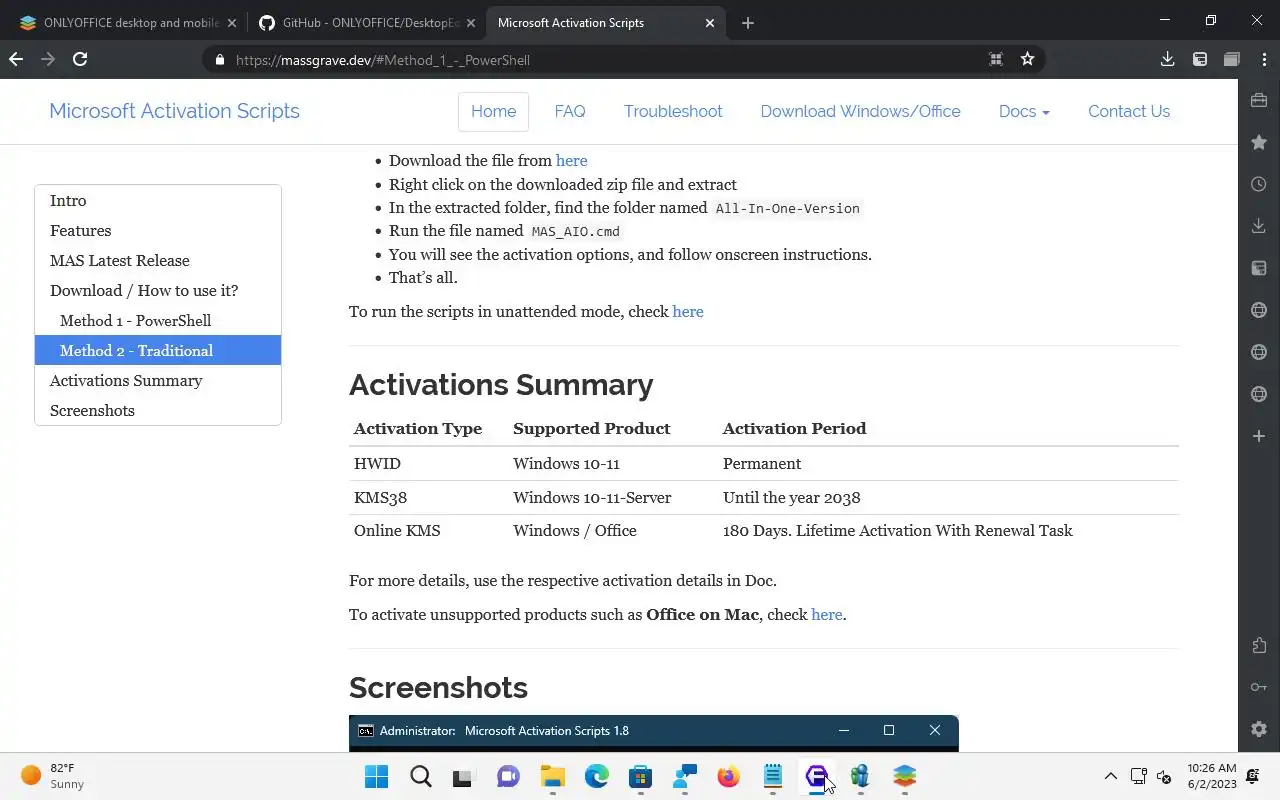Jump to Screenshots in sidebar
Image resolution: width=1280 pixels, height=800 pixels.
158,410
